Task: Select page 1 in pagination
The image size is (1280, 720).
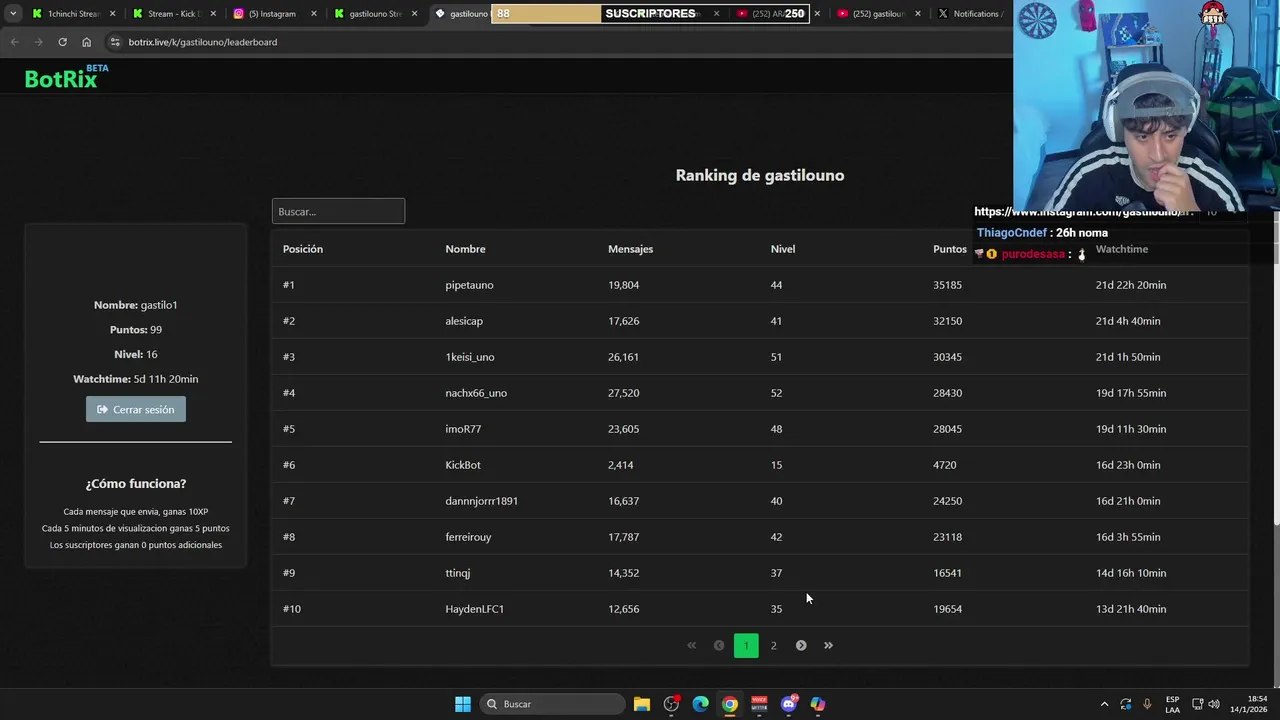Action: click(x=746, y=645)
